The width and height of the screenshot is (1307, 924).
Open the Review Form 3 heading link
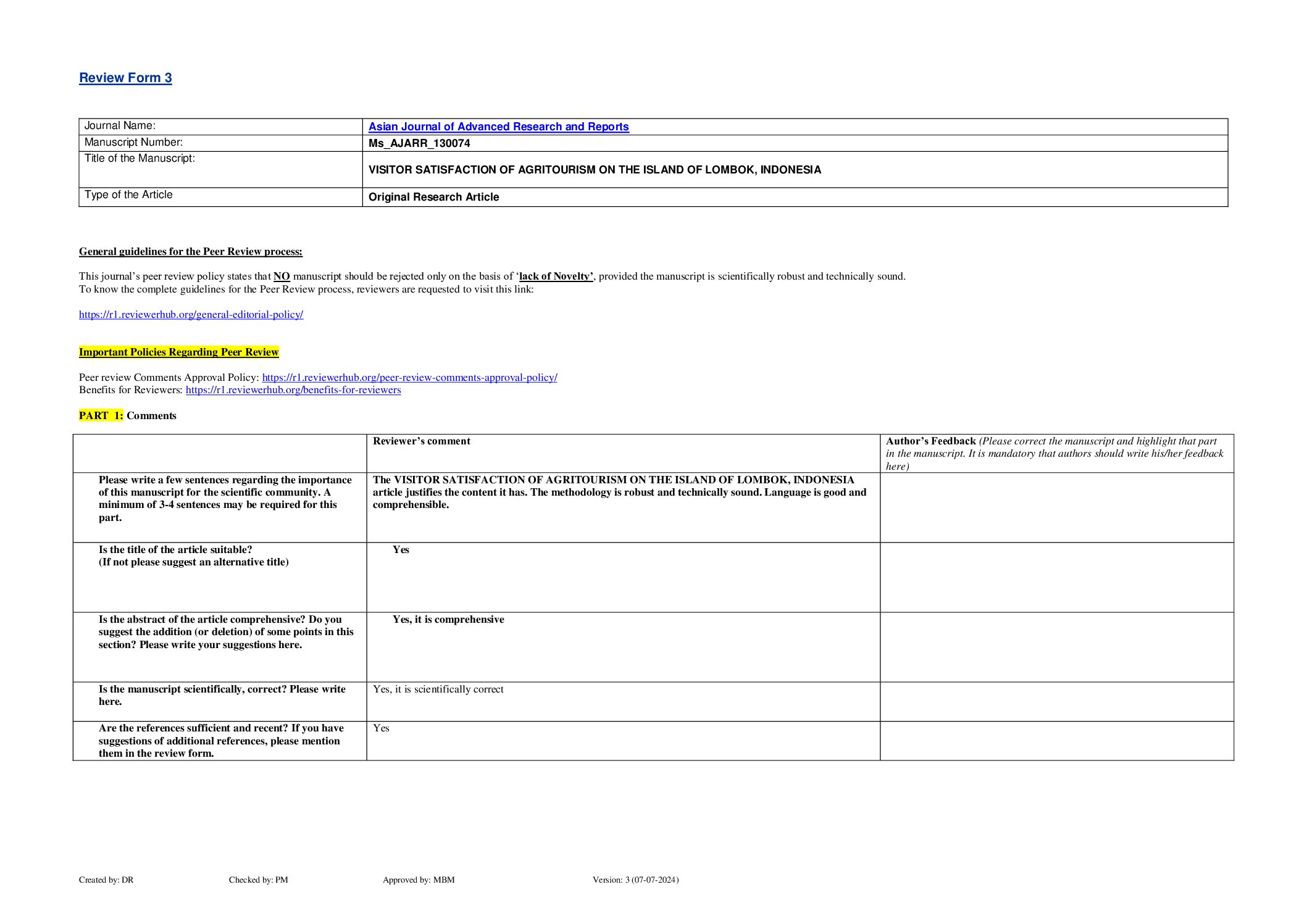point(125,78)
